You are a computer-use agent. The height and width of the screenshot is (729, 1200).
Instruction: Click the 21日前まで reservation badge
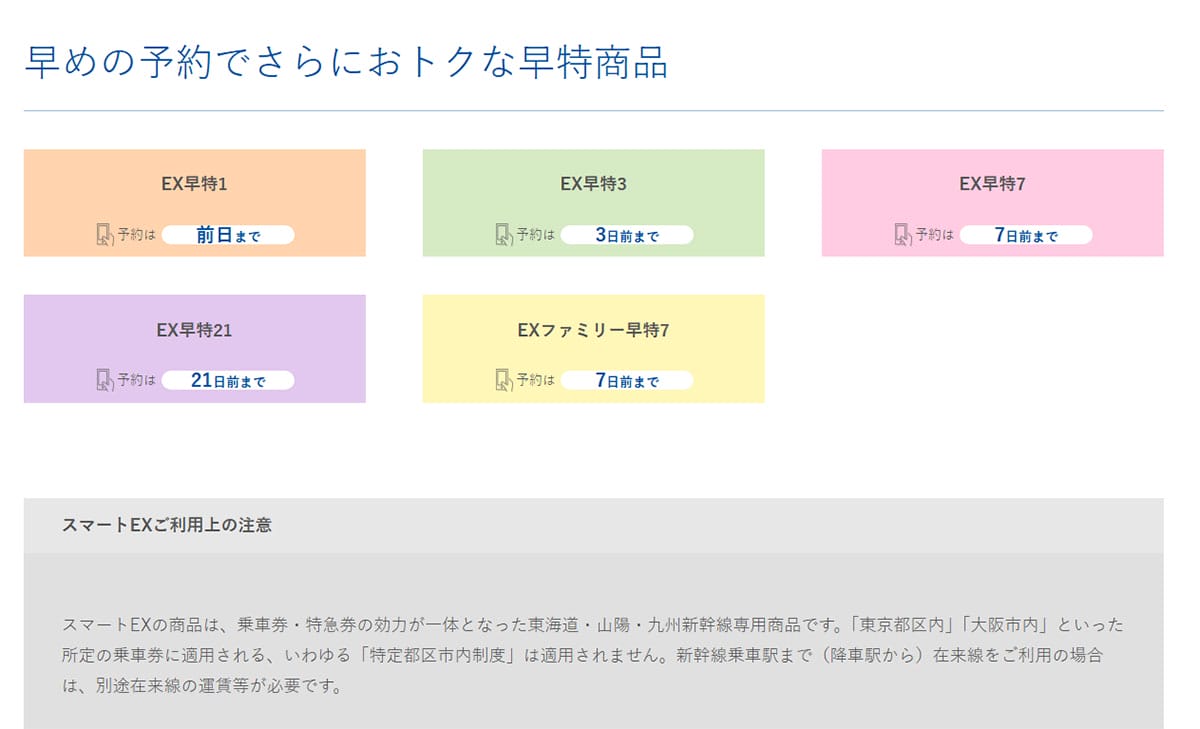coord(228,380)
